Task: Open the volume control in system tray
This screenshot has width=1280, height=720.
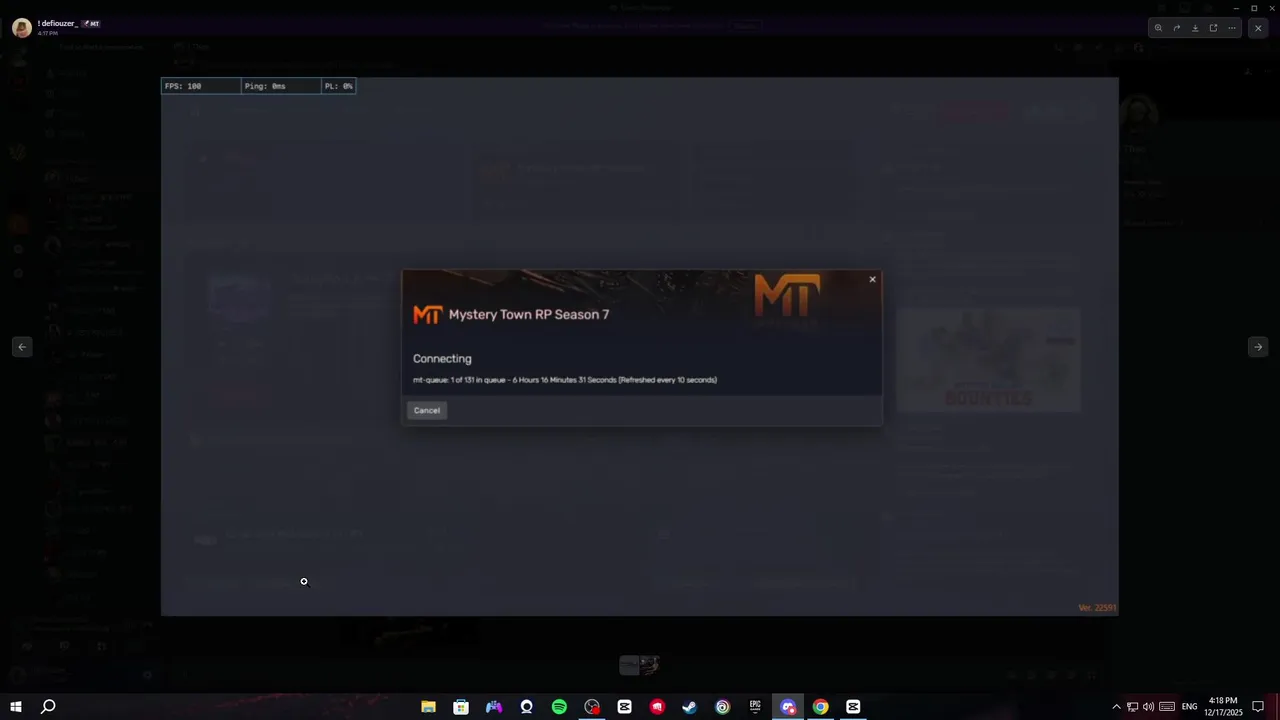Action: [x=1148, y=707]
